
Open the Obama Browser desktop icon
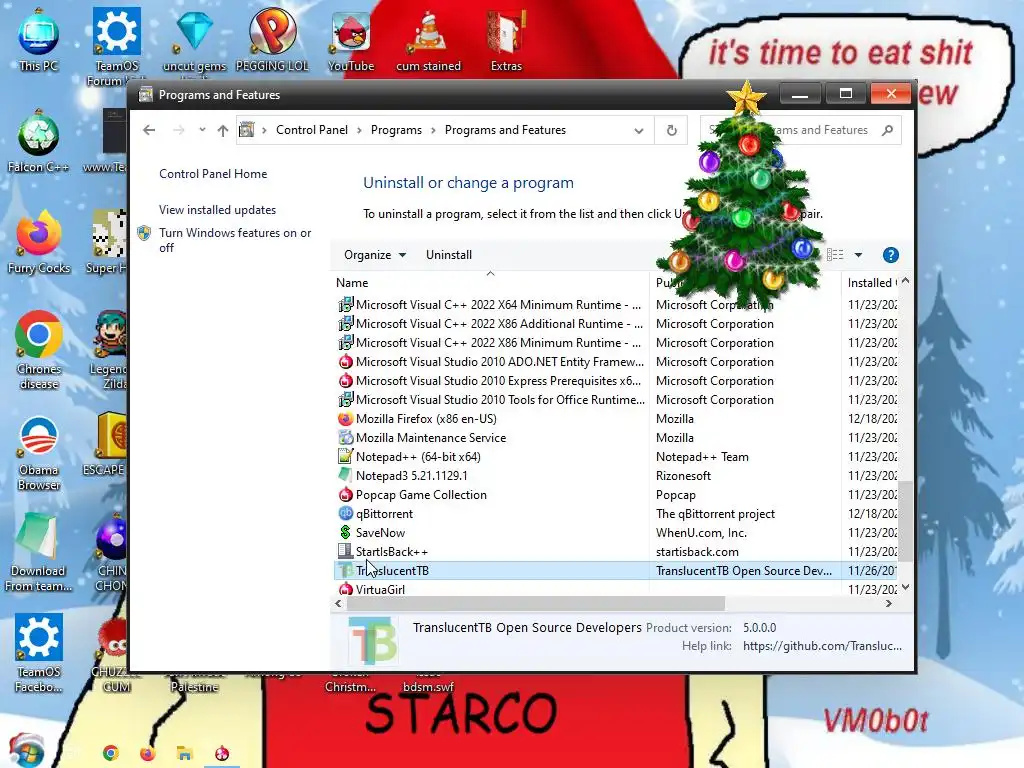tap(39, 452)
